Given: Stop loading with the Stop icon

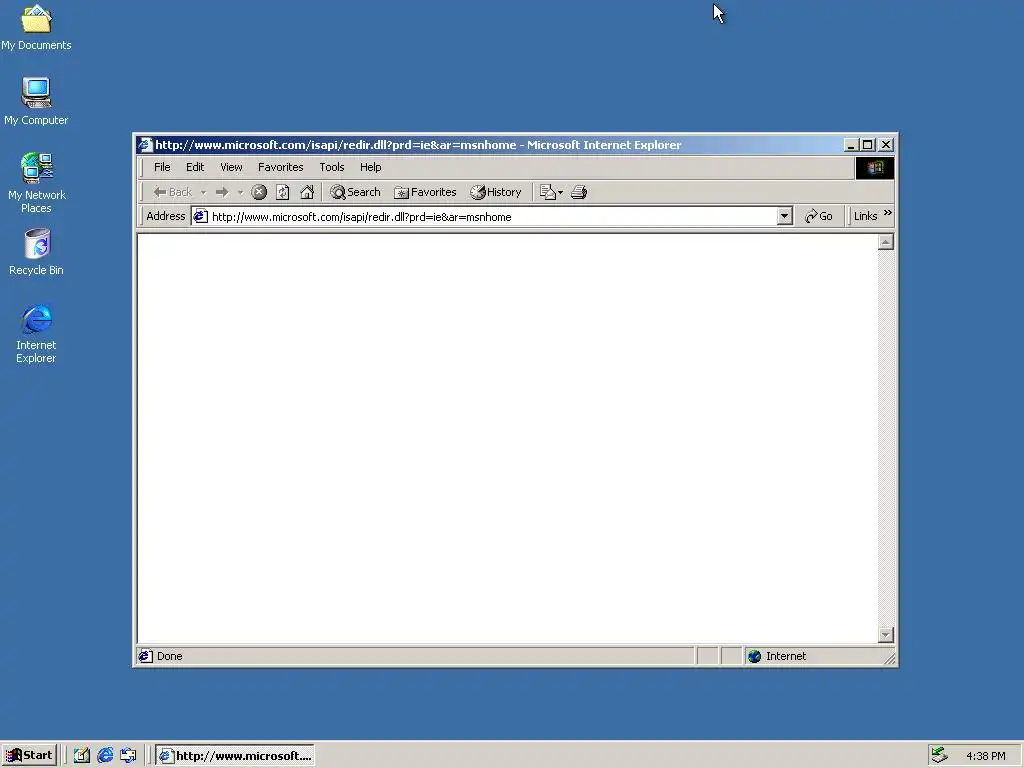Looking at the screenshot, I should (x=259, y=192).
